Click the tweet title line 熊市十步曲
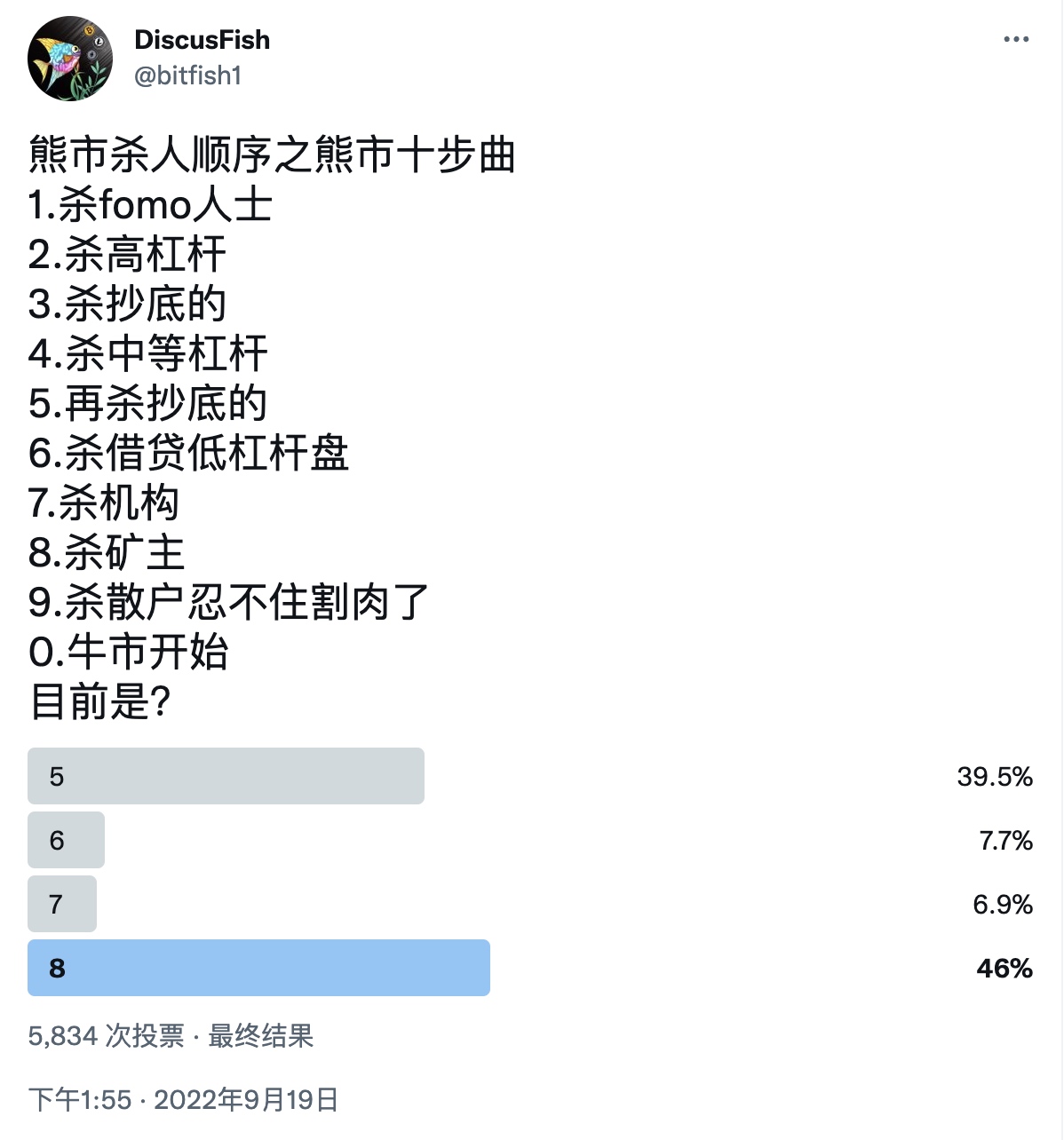 pyautogui.click(x=272, y=154)
